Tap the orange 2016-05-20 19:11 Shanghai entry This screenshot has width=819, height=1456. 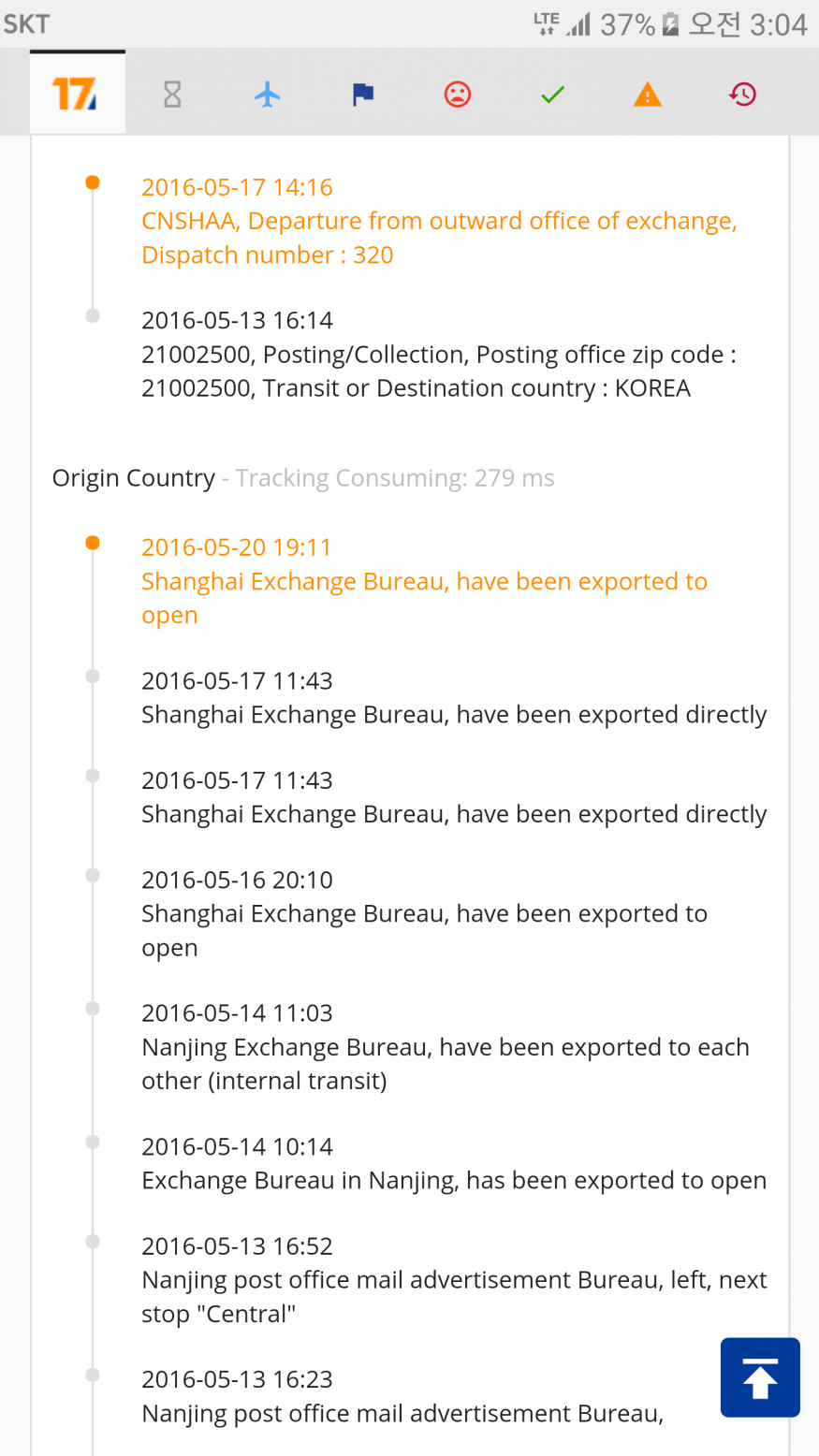(423, 581)
